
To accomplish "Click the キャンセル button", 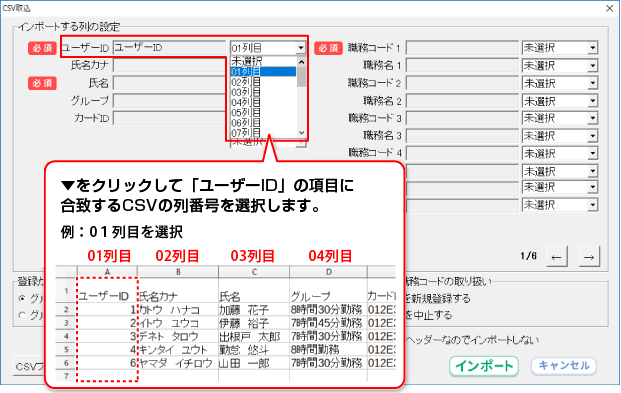I will click(x=564, y=366).
